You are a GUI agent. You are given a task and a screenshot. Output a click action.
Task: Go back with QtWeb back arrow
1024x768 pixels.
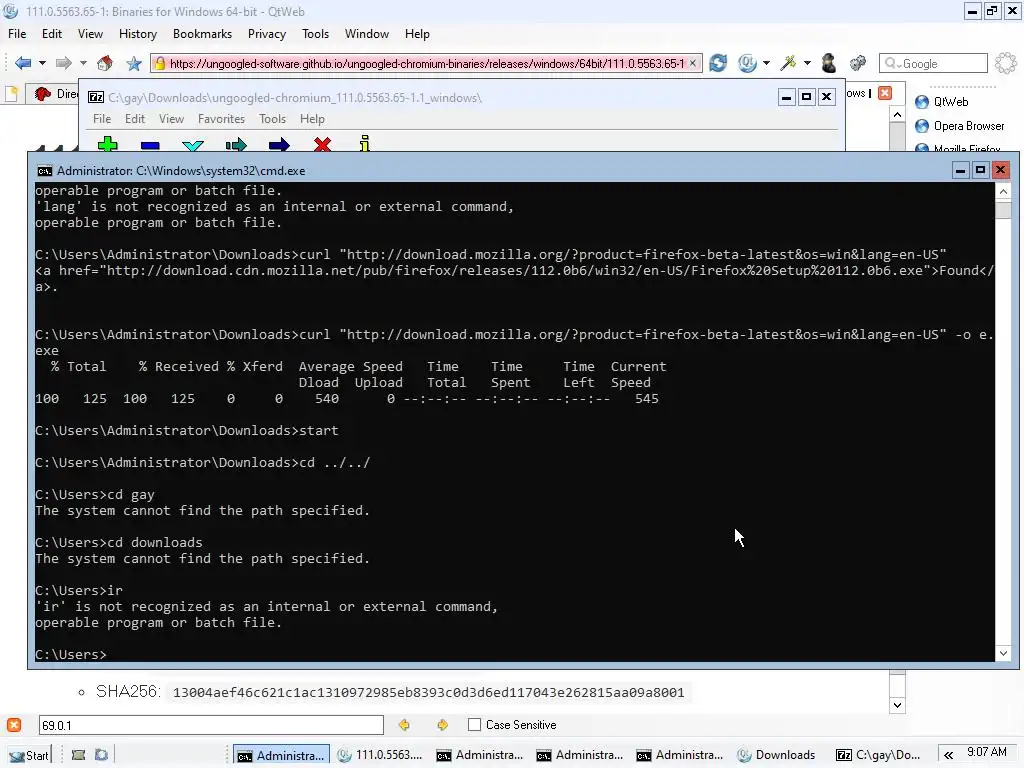[23, 63]
